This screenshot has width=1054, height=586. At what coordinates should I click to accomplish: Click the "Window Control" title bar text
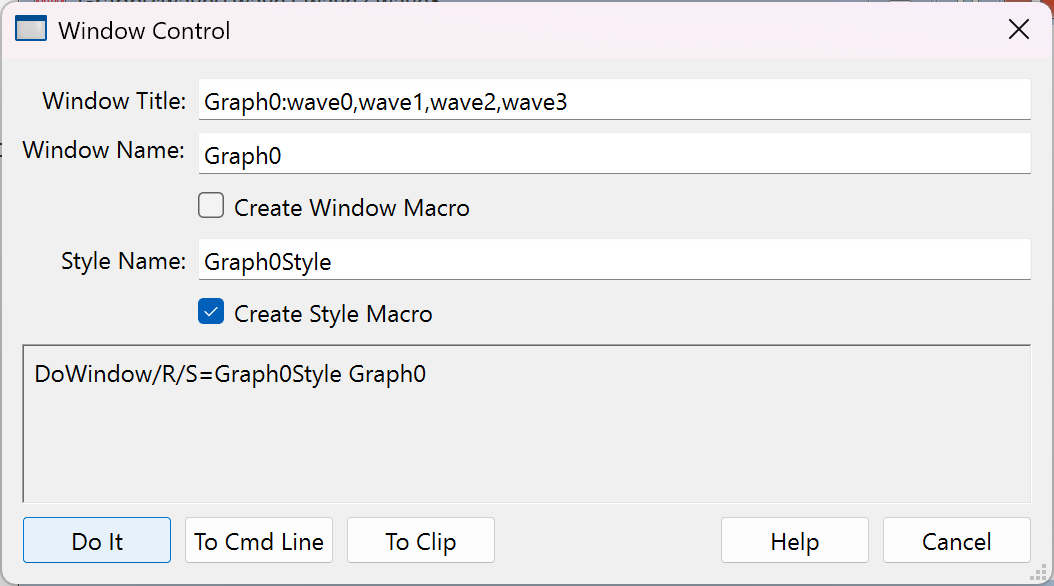[144, 31]
